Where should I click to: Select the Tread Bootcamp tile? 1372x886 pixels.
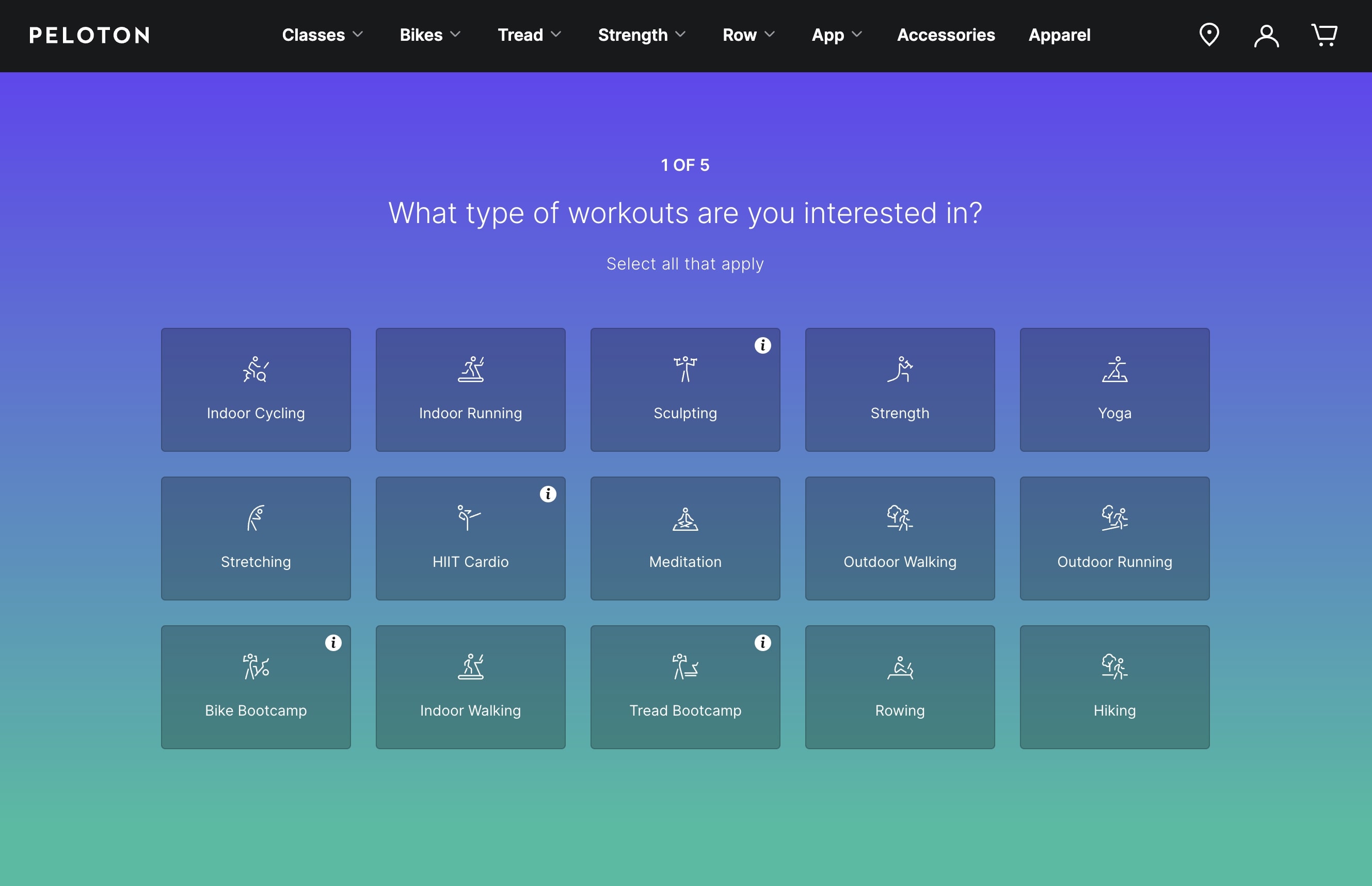(x=685, y=687)
